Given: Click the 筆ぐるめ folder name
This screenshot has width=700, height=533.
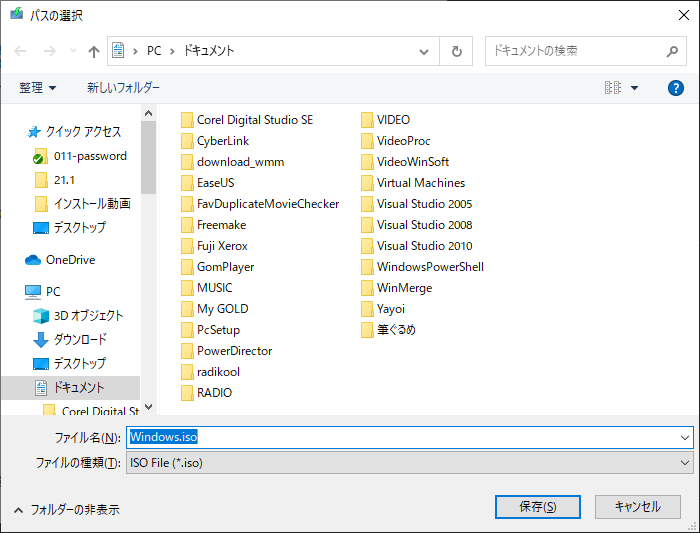Looking at the screenshot, I should (x=396, y=330).
